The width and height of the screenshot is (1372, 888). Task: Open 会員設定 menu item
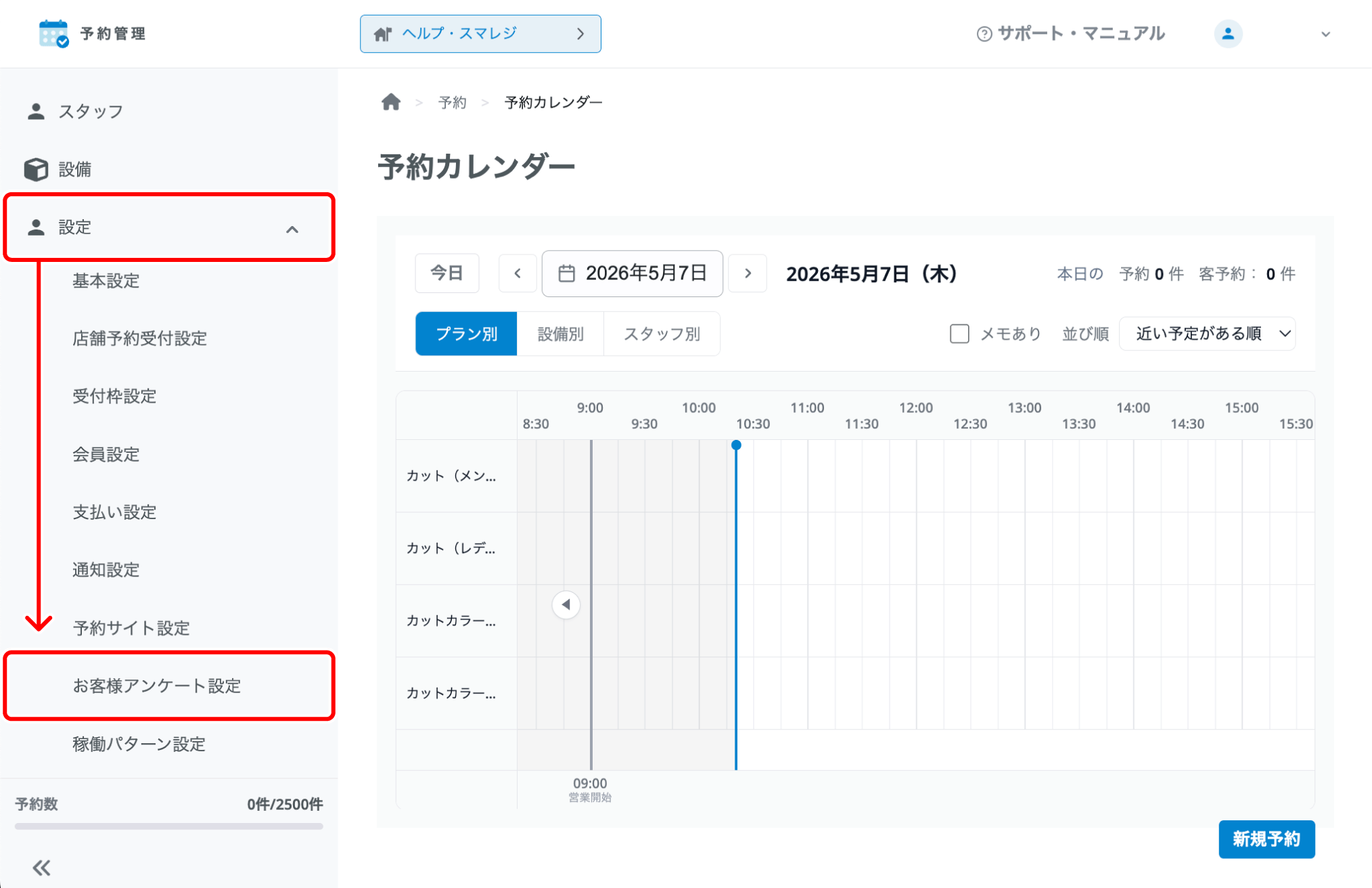pyautogui.click(x=106, y=455)
